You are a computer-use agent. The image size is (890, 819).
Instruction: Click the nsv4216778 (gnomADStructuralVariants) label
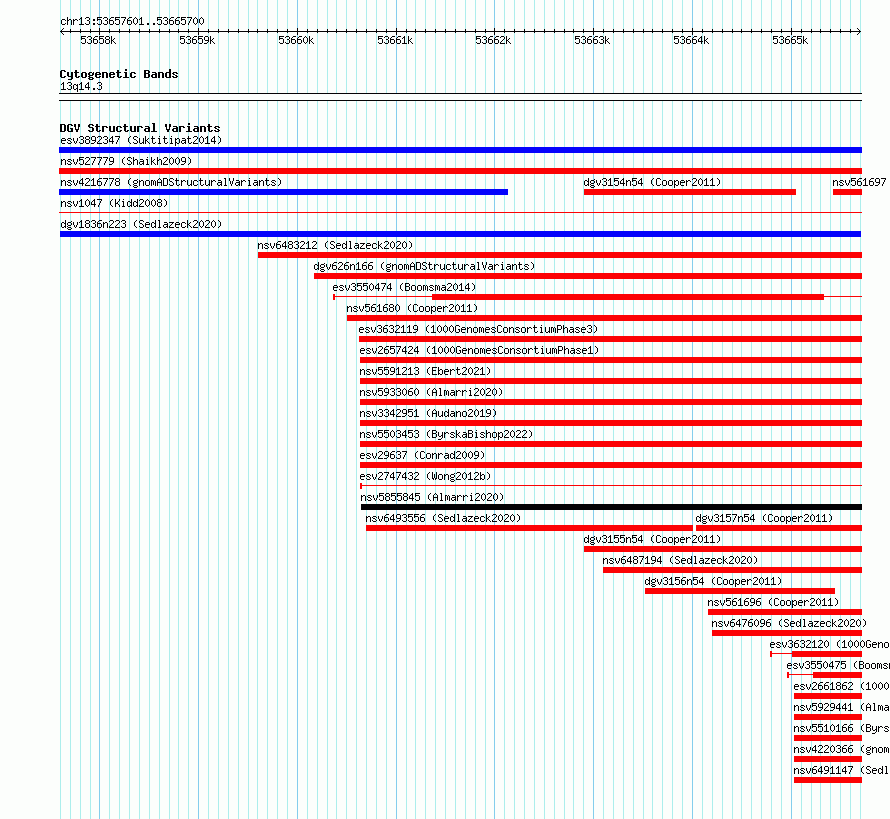point(171,182)
